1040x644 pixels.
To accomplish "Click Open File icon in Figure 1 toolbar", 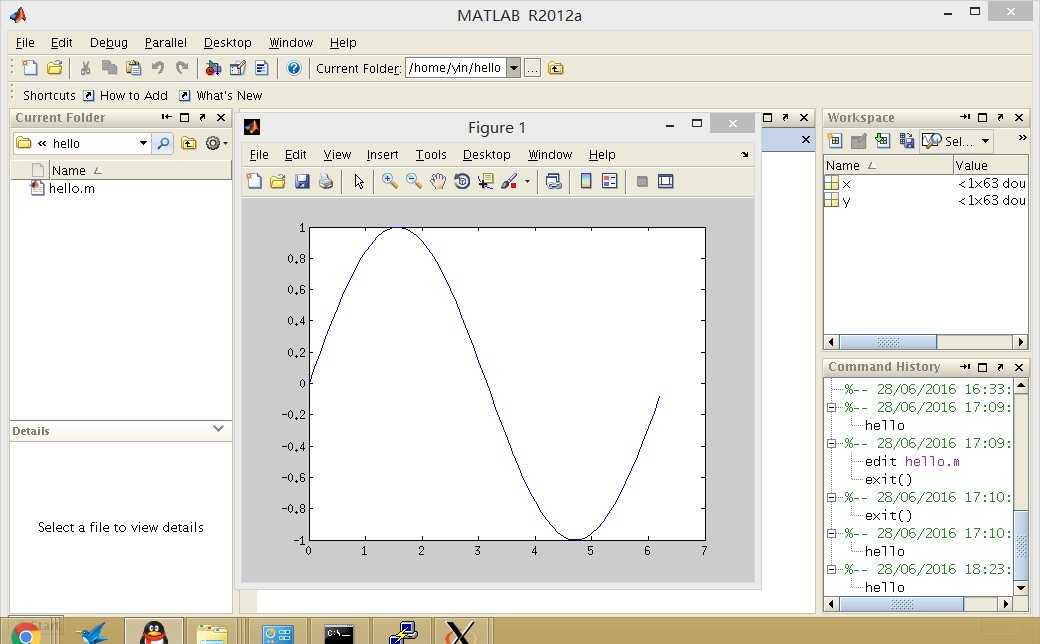I will (278, 181).
